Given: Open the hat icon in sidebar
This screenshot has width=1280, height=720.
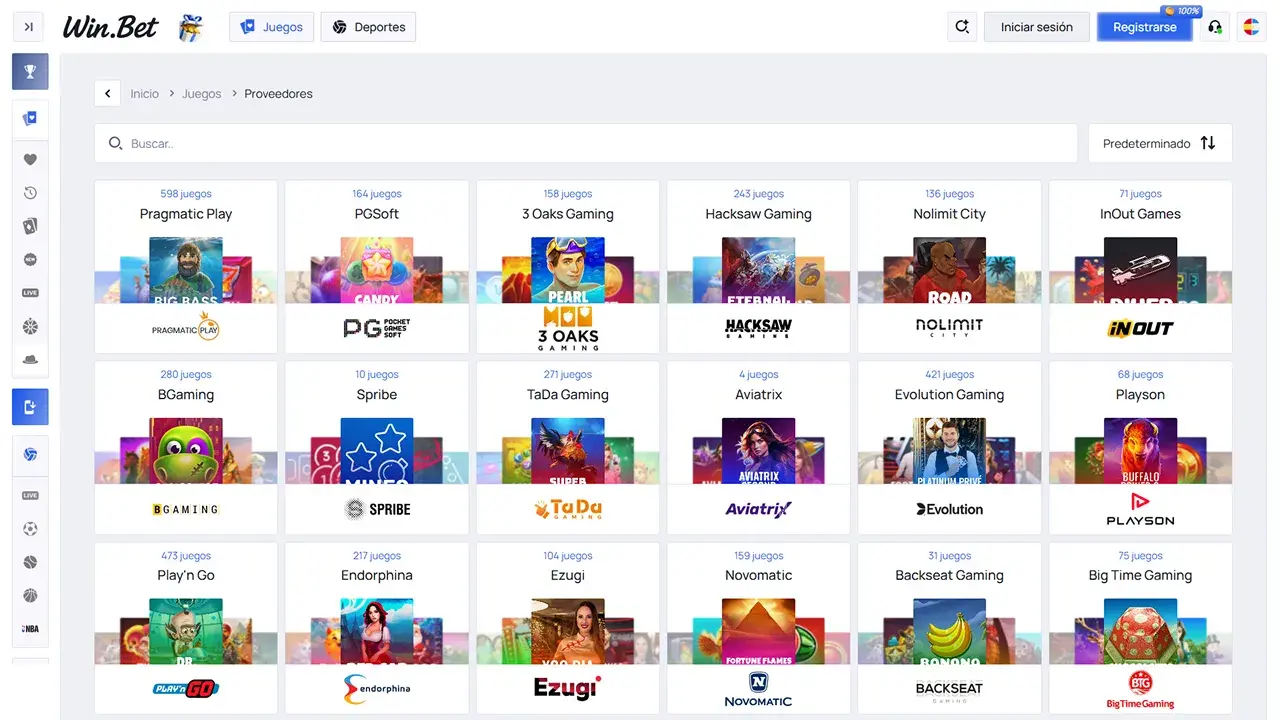Looking at the screenshot, I should click(x=30, y=360).
